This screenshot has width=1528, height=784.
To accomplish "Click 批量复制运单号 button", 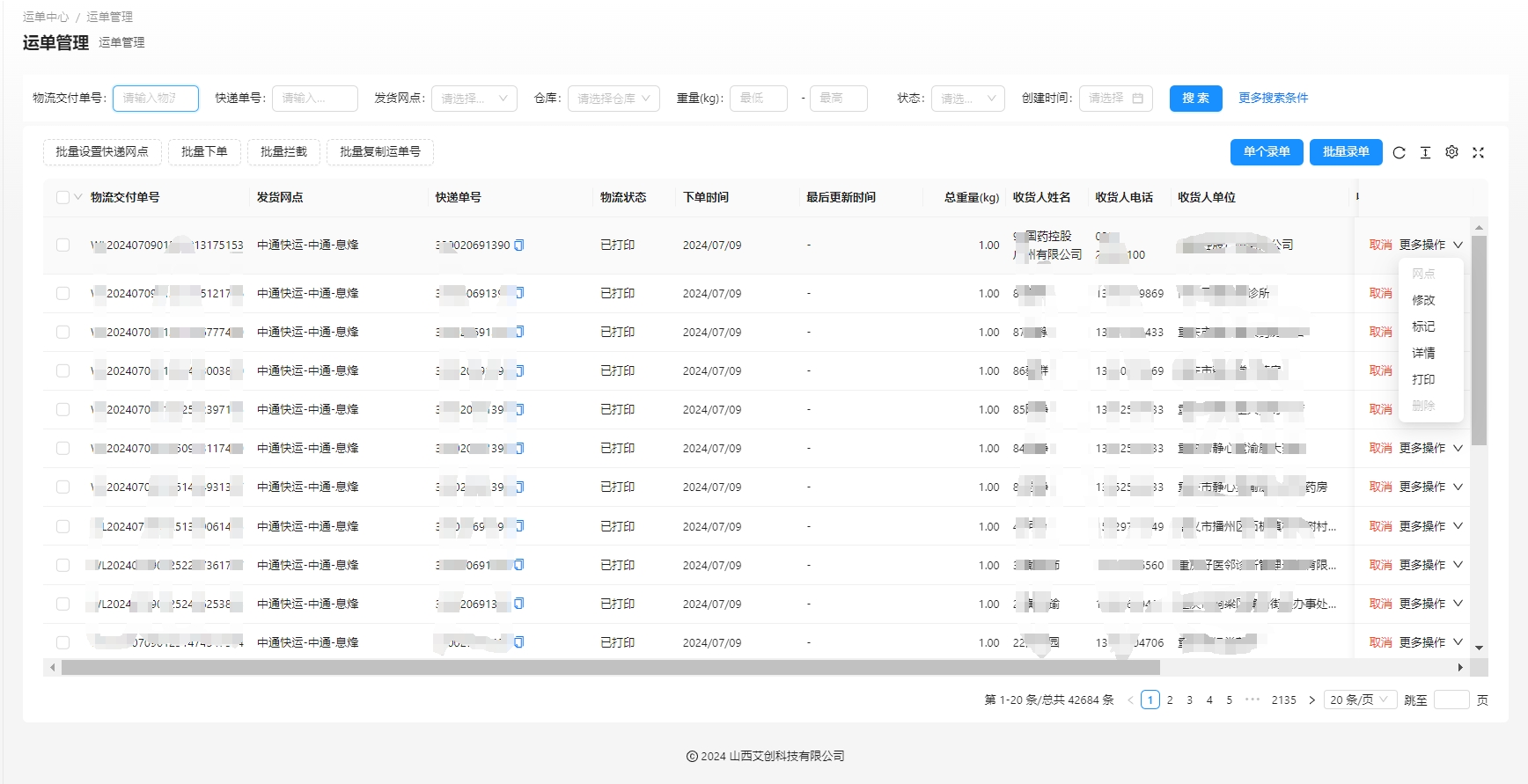I will point(380,152).
